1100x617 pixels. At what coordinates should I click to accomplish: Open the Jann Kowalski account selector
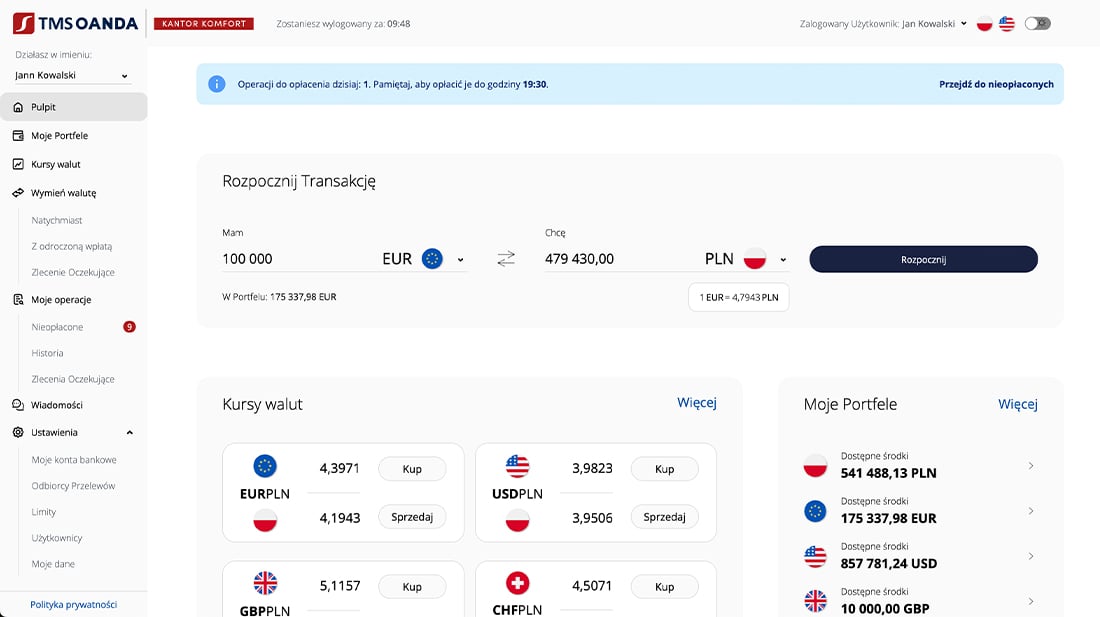72,75
